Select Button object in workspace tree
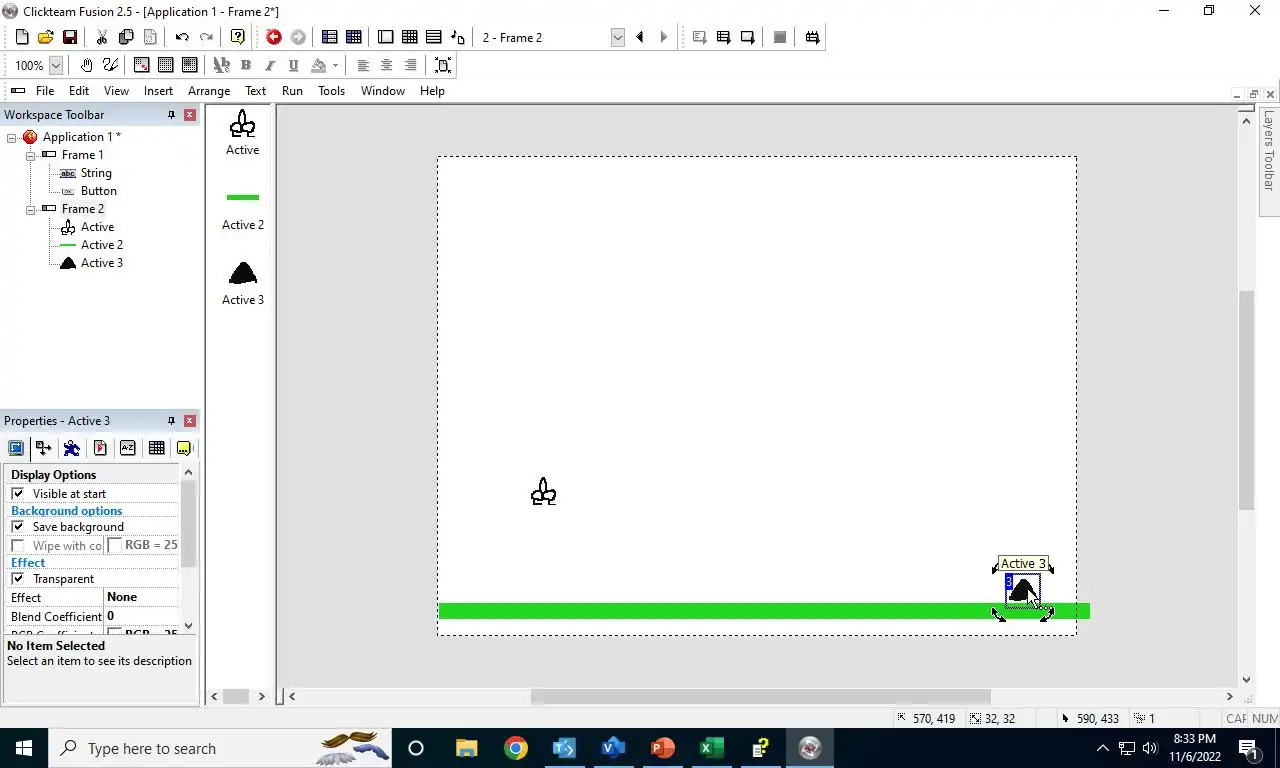The height and width of the screenshot is (768, 1280). click(98, 191)
